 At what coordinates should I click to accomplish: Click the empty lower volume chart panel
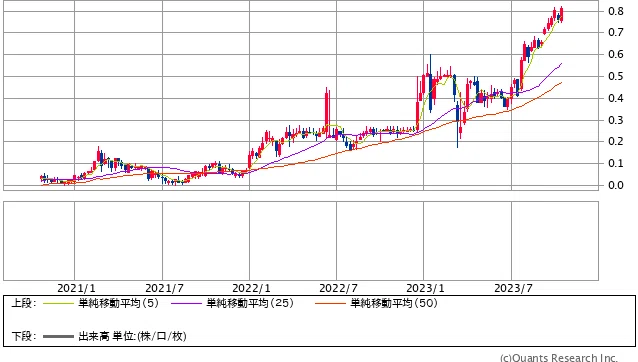301,241
